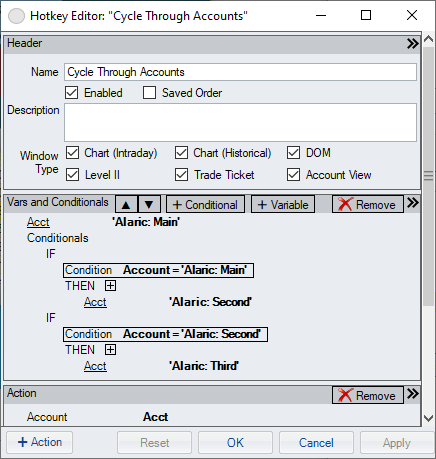Viewport: 436px width, 459px height.
Task: Uncheck the Enabled checkbox
Action: (x=72, y=93)
